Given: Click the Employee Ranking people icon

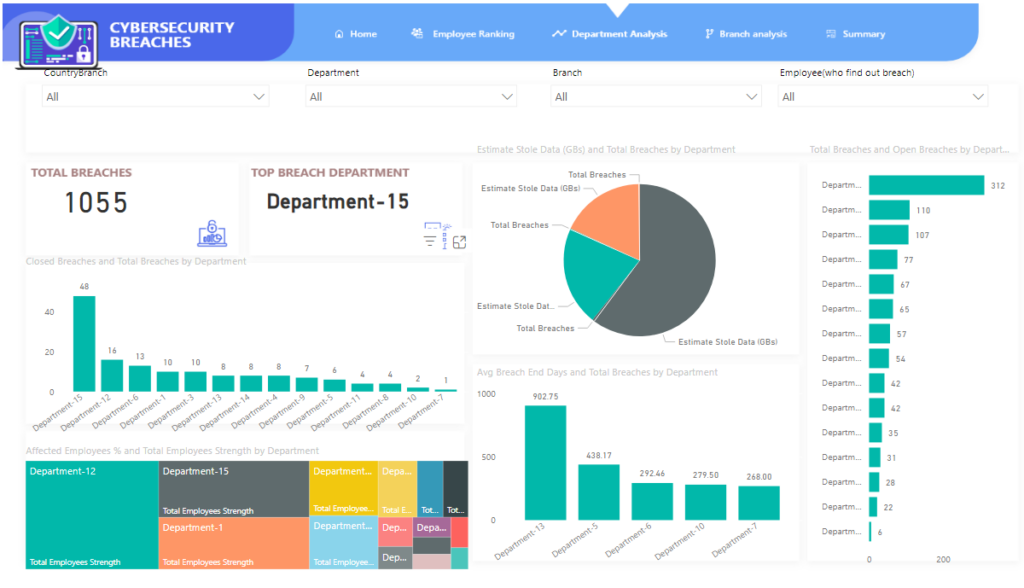Looking at the screenshot, I should (417, 34).
